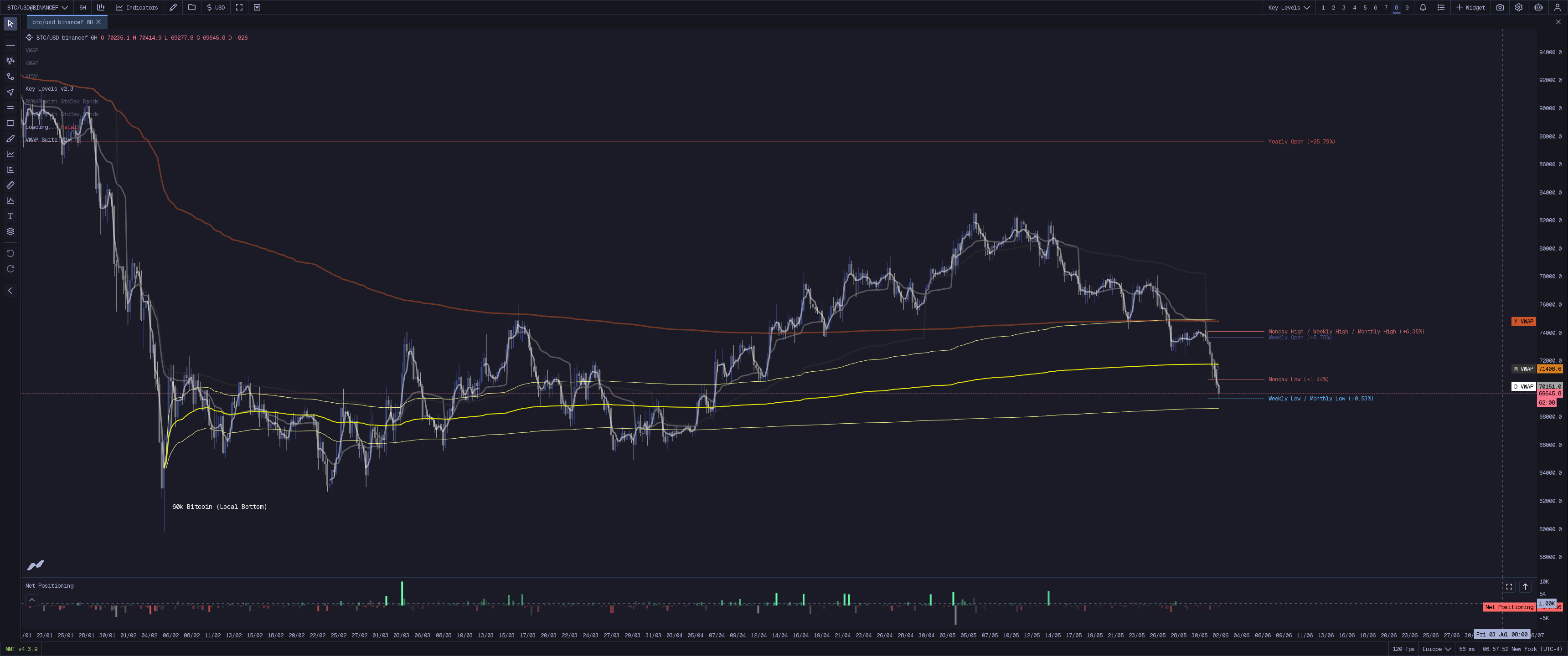Toggle the VPVR indicator in legend
Viewport: 1568px width, 656px height.
tap(31, 76)
